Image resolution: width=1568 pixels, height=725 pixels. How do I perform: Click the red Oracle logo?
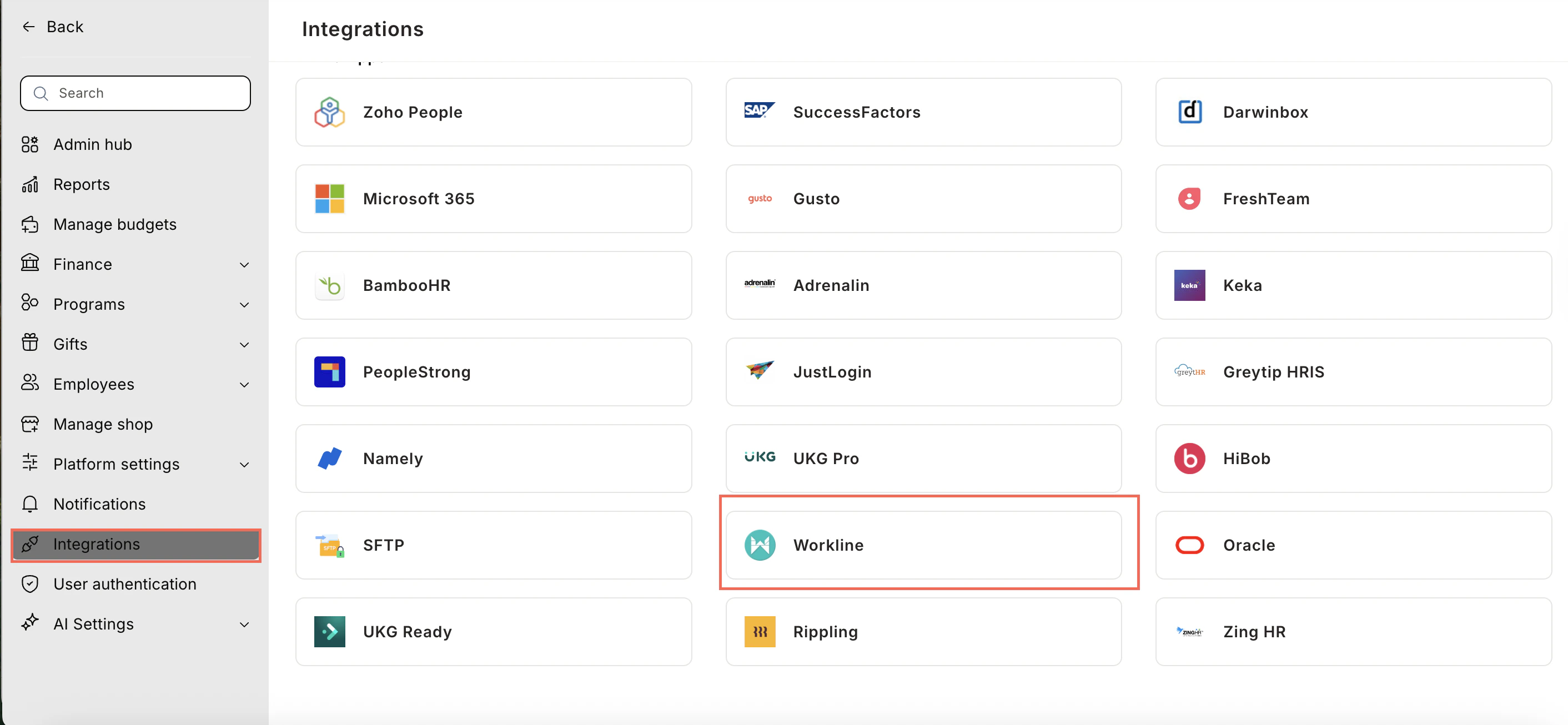click(x=1189, y=545)
